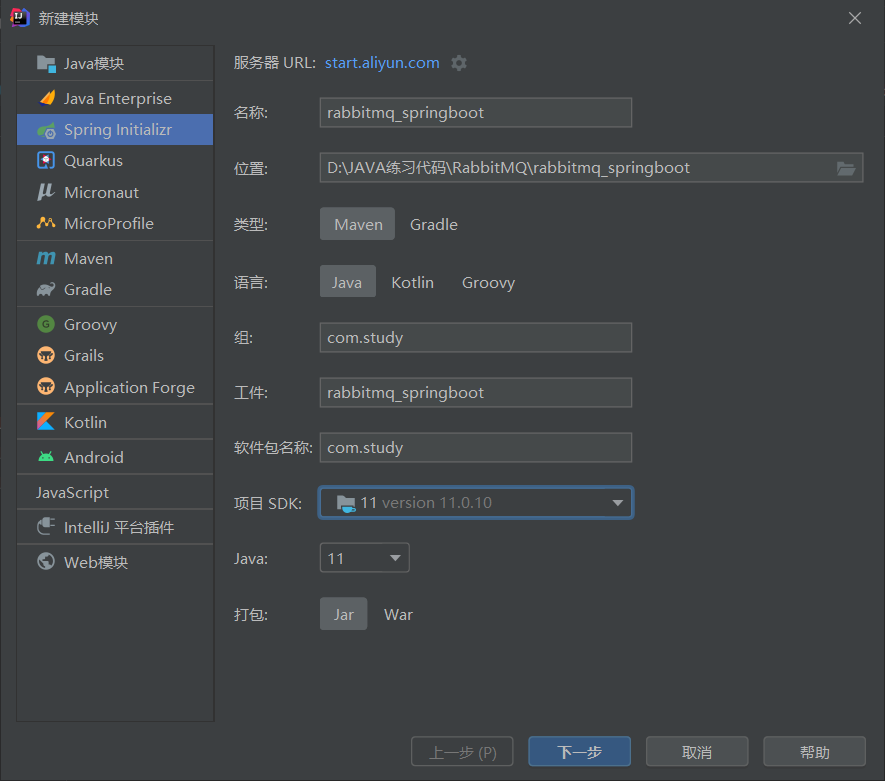Image resolution: width=885 pixels, height=781 pixels.
Task: Select JavaScript module type
Action: (115, 492)
